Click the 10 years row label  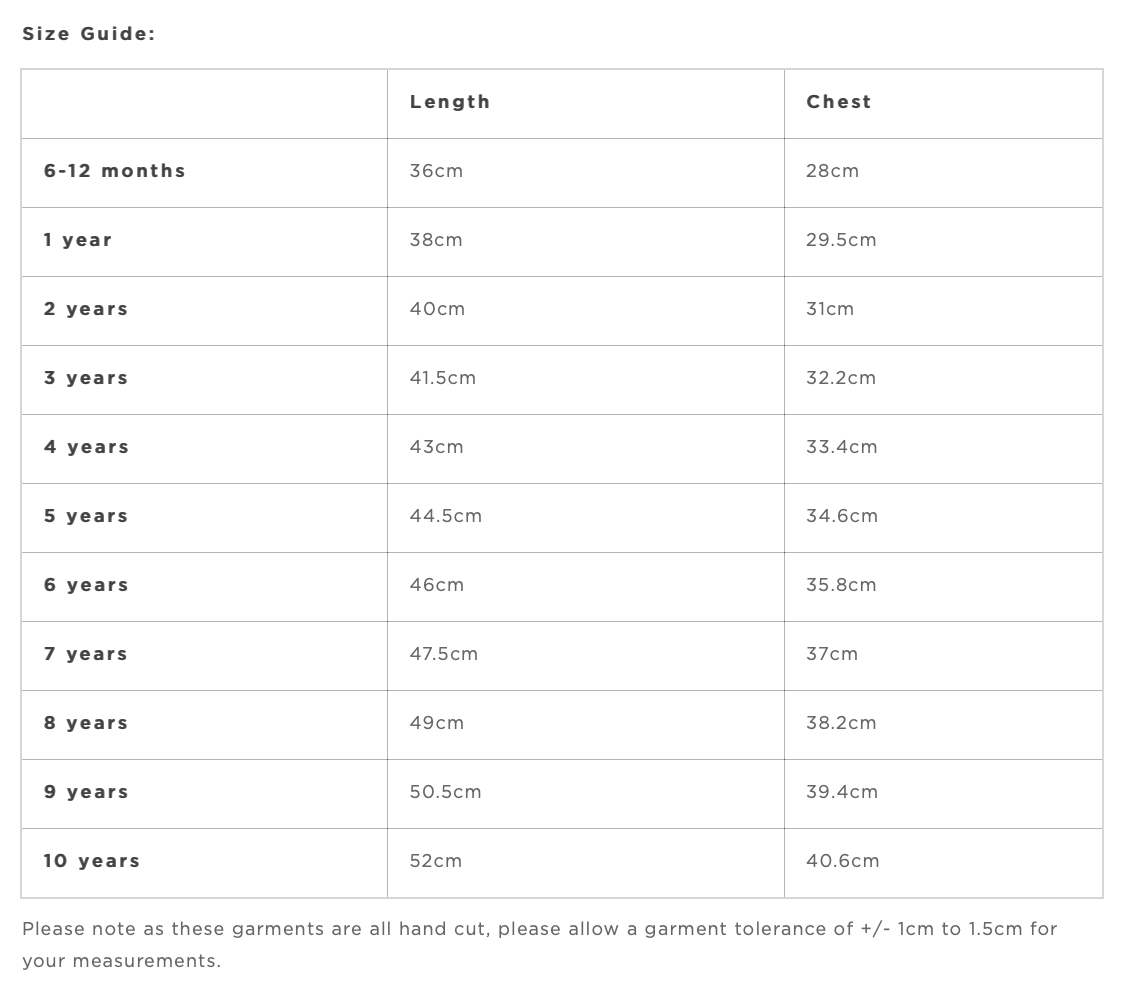point(92,861)
